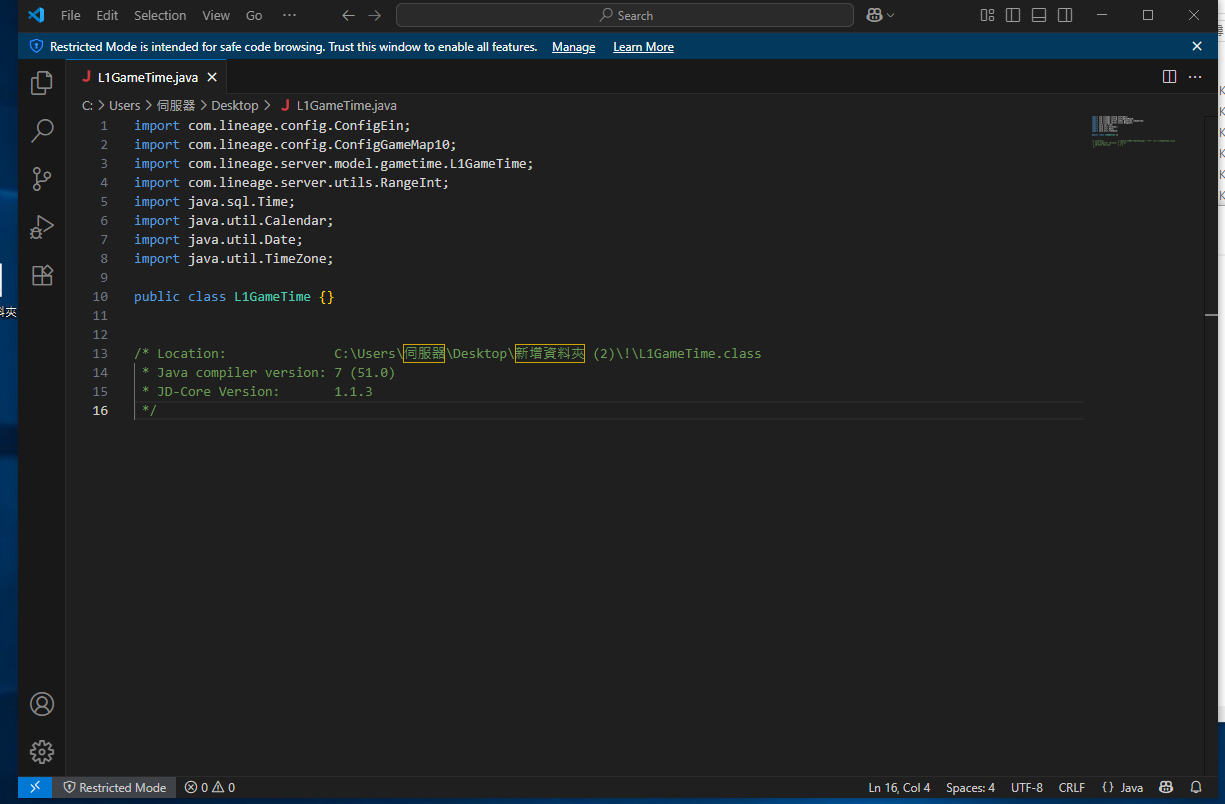The image size is (1225, 804).
Task: Split the editor to the right
Action: 1169,77
